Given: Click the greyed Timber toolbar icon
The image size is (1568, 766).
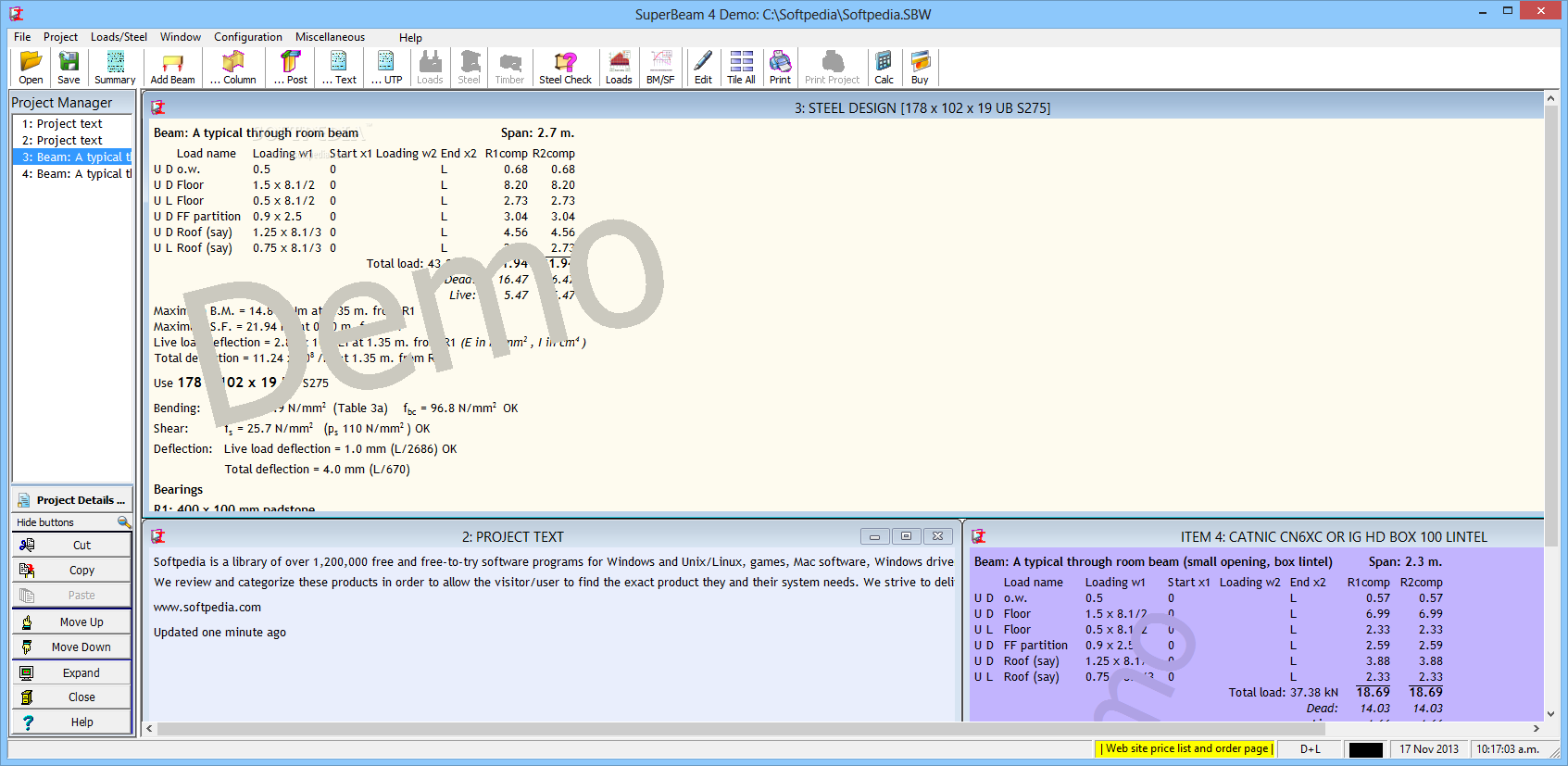Looking at the screenshot, I should pos(509,68).
